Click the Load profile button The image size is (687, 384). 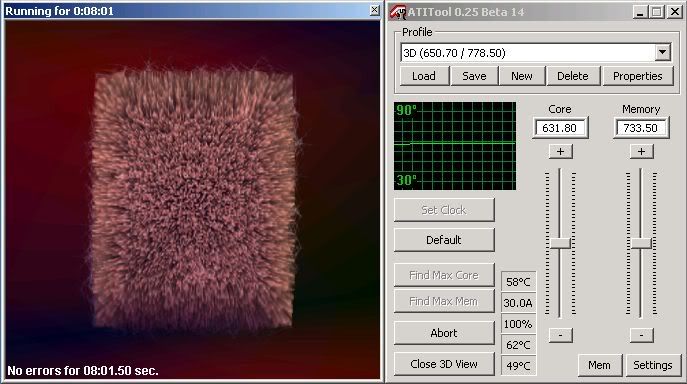coord(425,76)
